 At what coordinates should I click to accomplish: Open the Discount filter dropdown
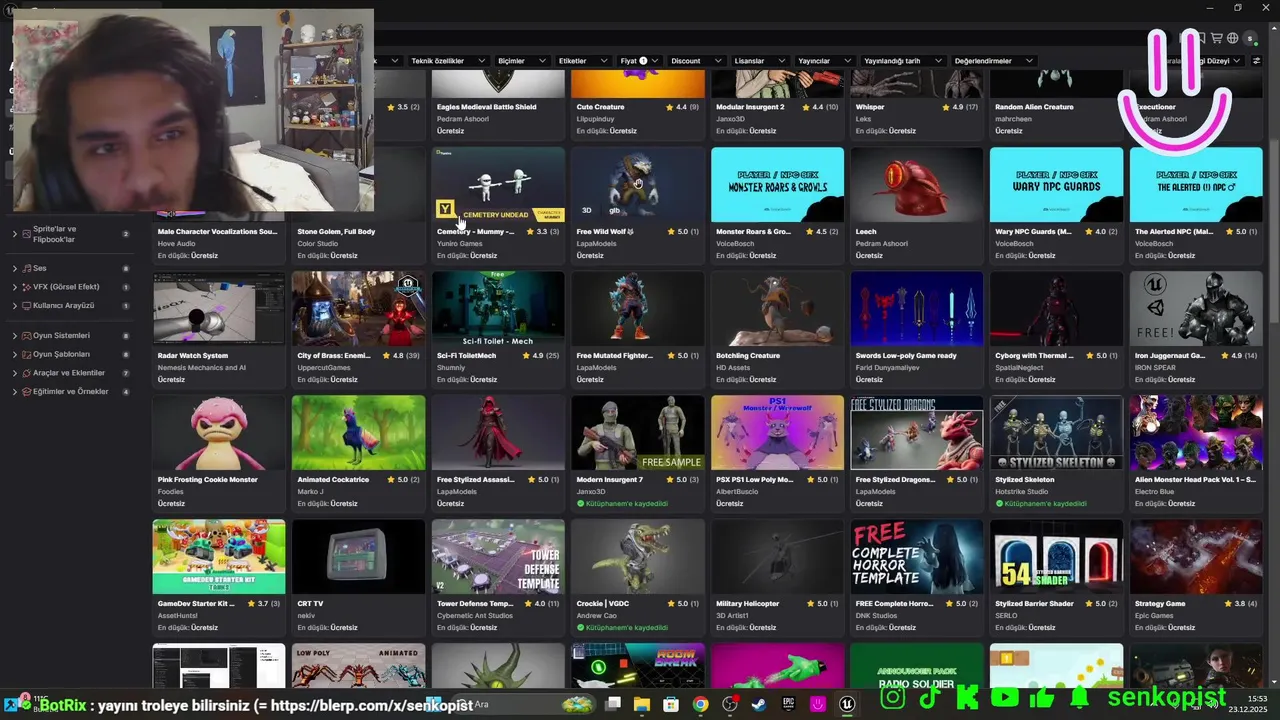pos(695,61)
